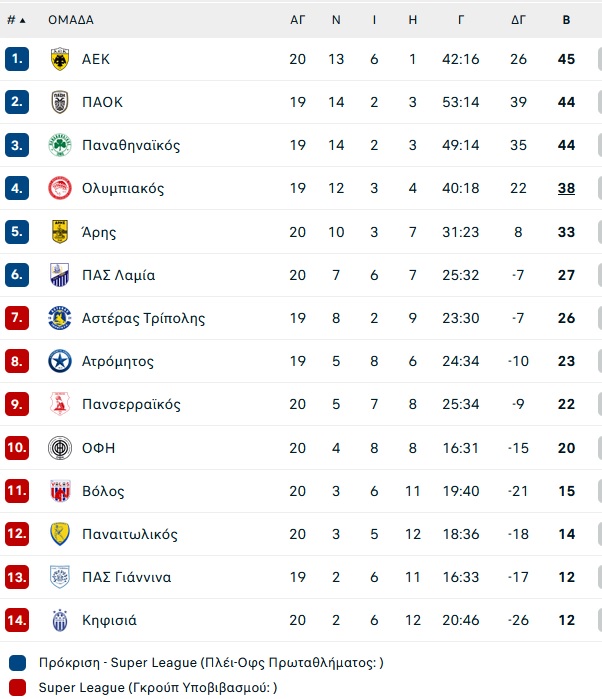This screenshot has height=699, width=602.
Task: Open the Παναθηναϊκός shamrock crest
Action: pyautogui.click(x=60, y=145)
